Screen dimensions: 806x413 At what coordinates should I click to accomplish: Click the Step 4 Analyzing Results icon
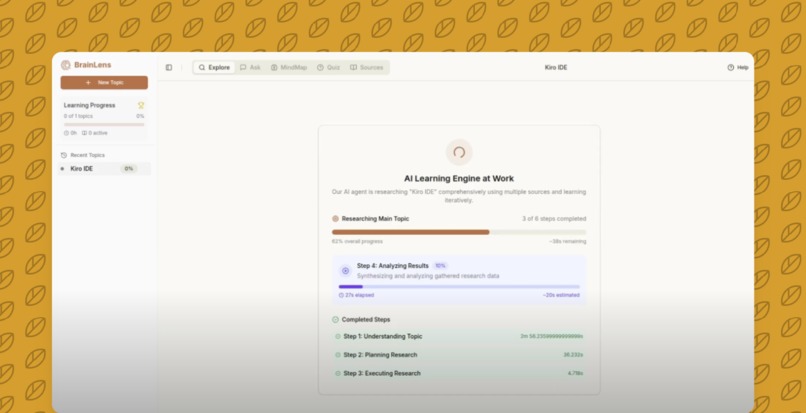pyautogui.click(x=345, y=271)
